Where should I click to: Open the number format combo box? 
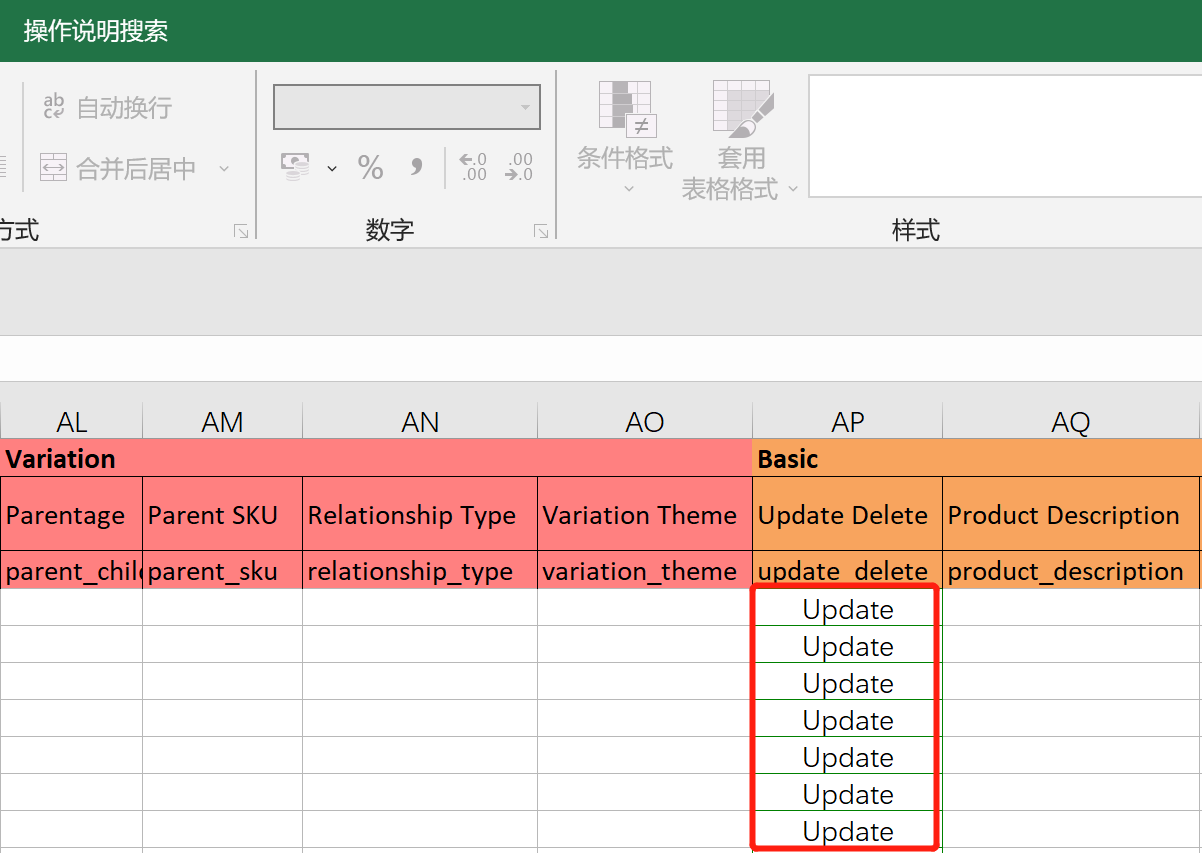407,107
